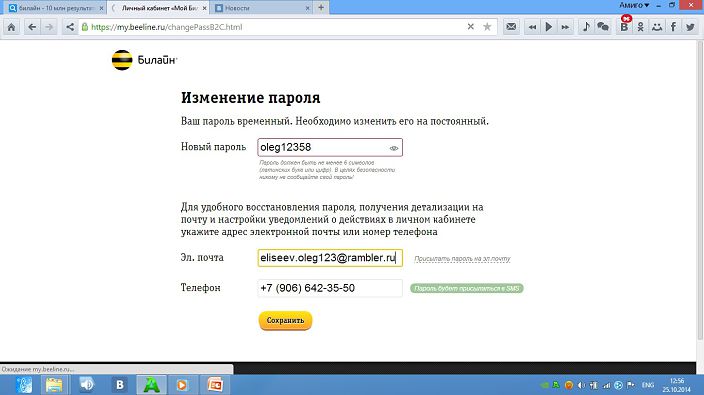Open the chat bubbles panel
This screenshot has width=704, height=395.
603,27
